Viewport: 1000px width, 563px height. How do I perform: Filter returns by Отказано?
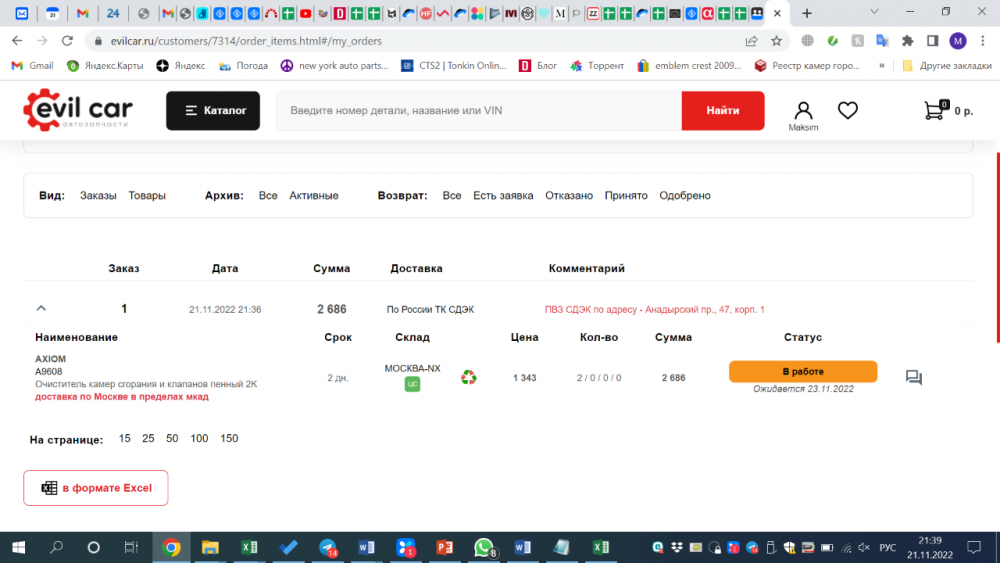pos(569,196)
